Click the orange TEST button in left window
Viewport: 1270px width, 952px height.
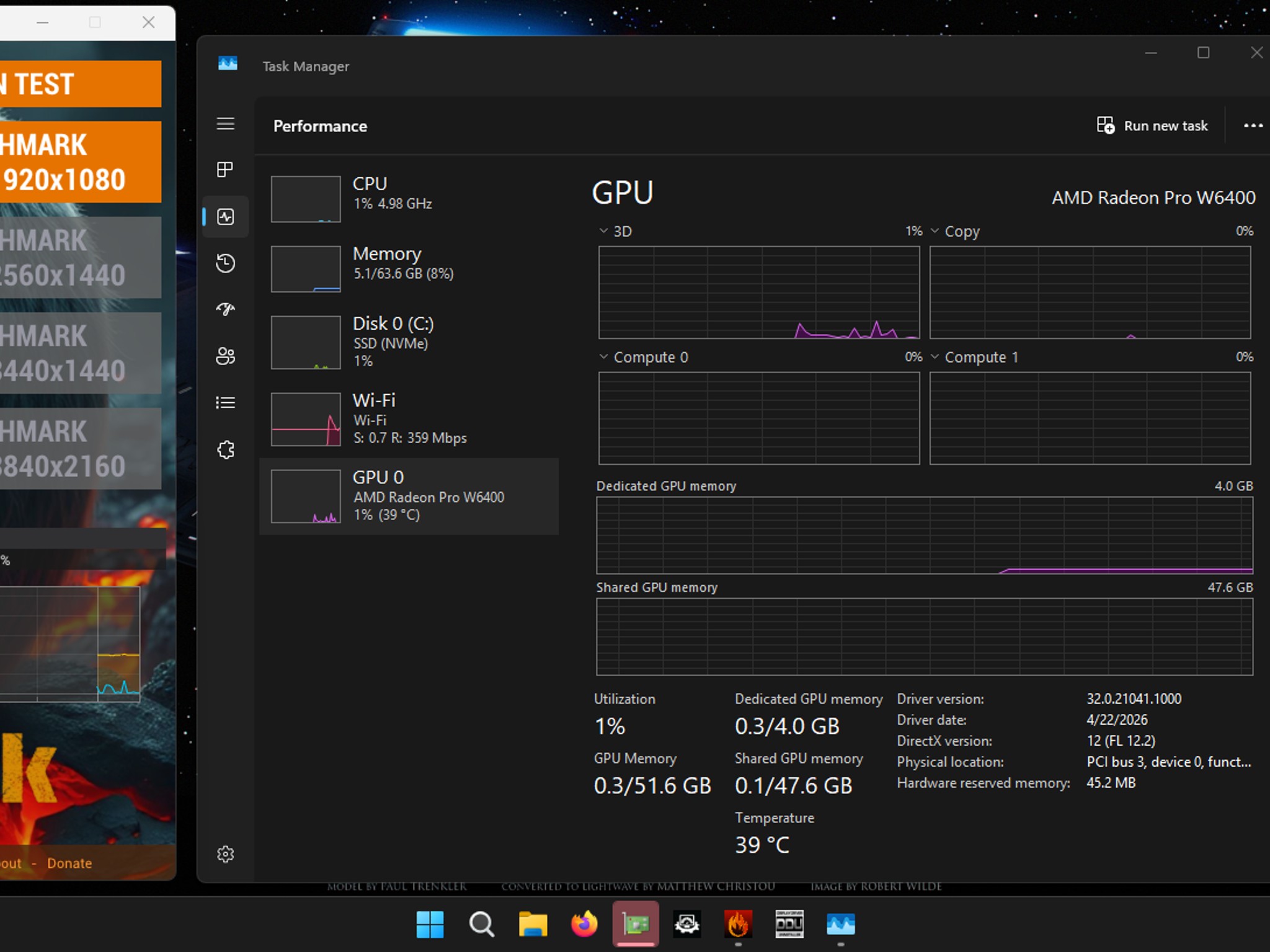click(x=81, y=84)
